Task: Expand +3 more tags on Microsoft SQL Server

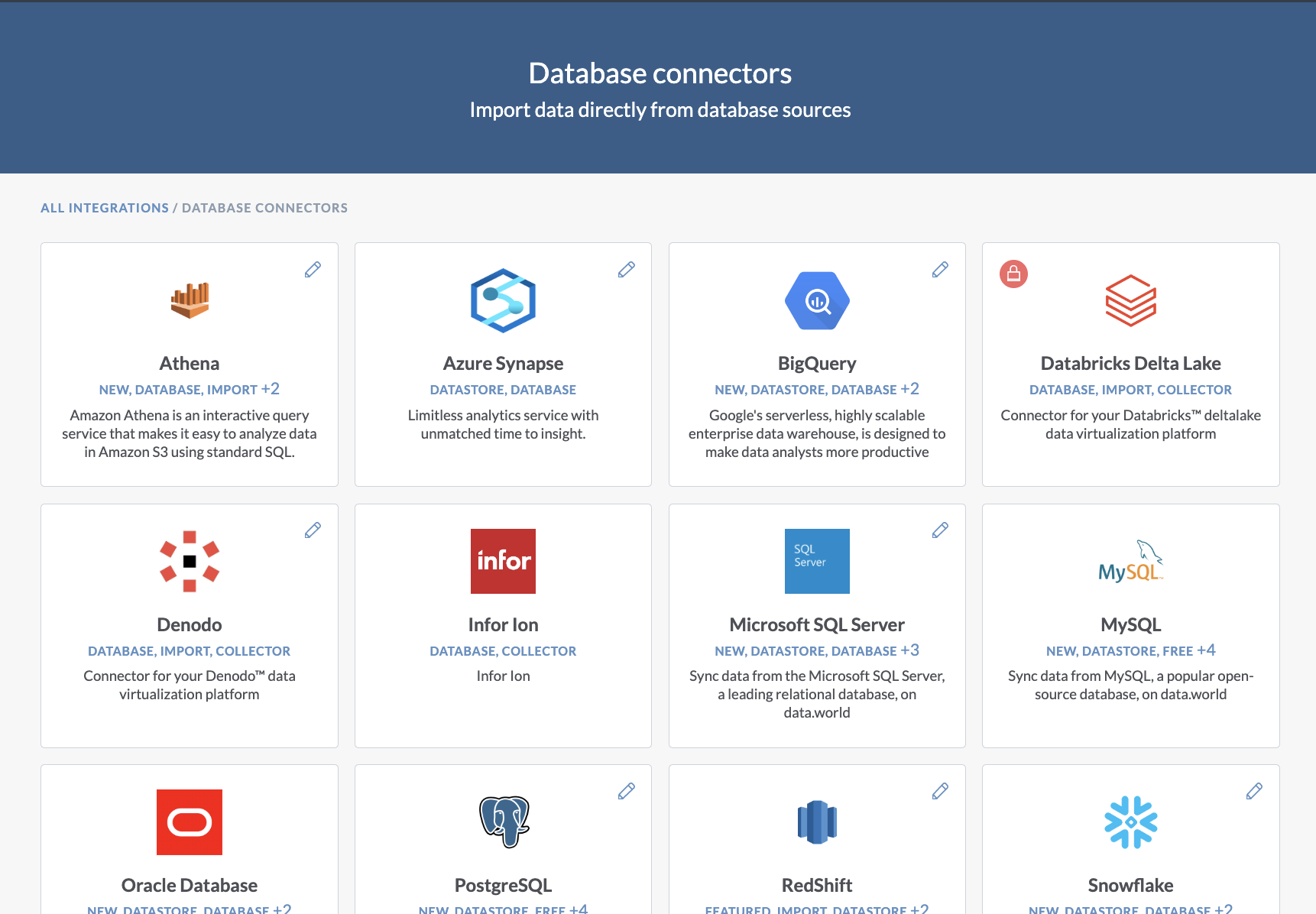Action: [x=910, y=650]
